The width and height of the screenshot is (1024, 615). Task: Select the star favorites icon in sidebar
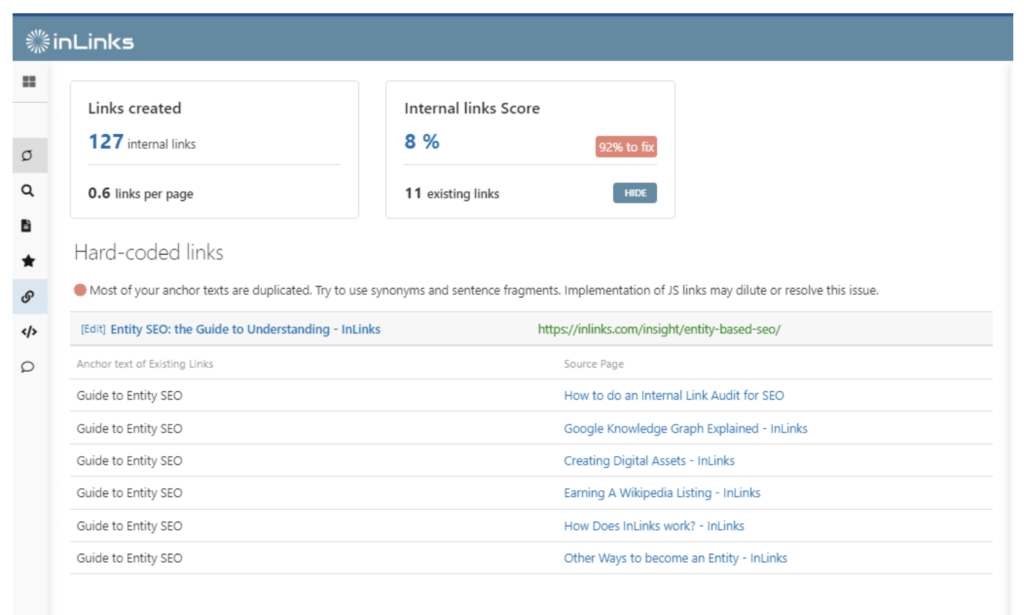pos(28,261)
